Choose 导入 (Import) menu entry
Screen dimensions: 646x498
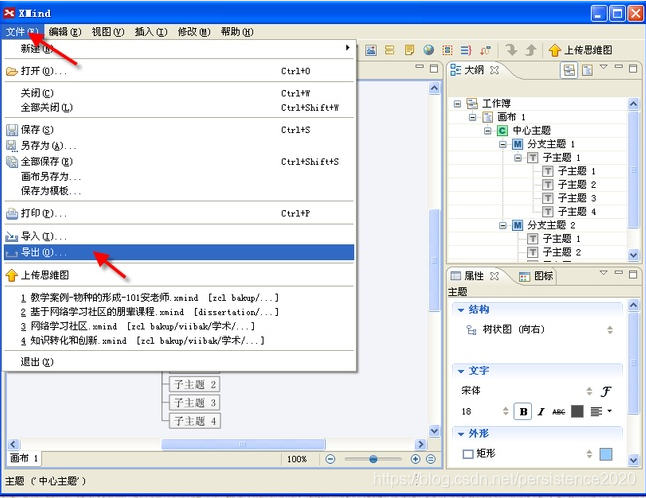(x=179, y=236)
